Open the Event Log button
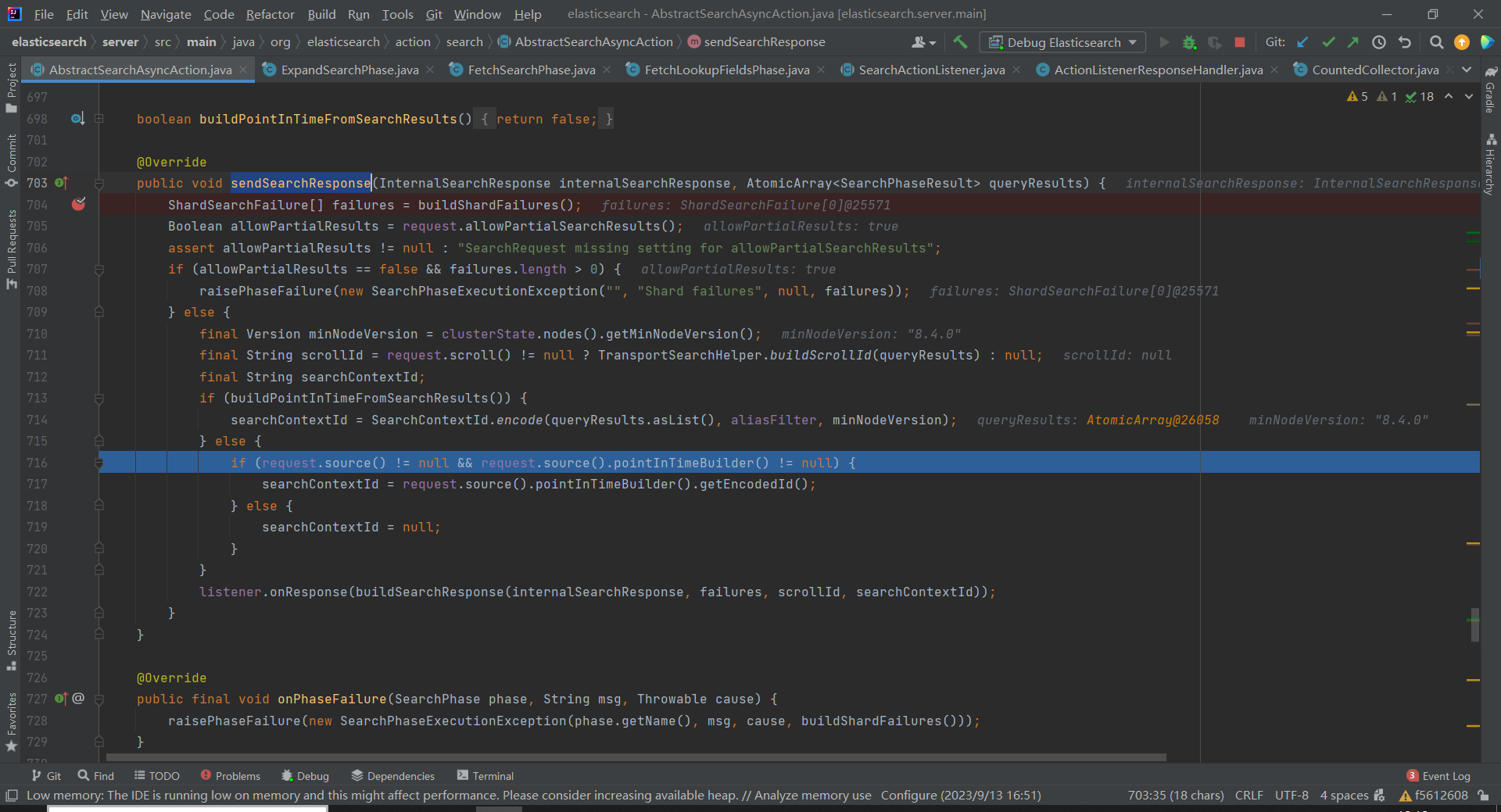 tap(1438, 776)
